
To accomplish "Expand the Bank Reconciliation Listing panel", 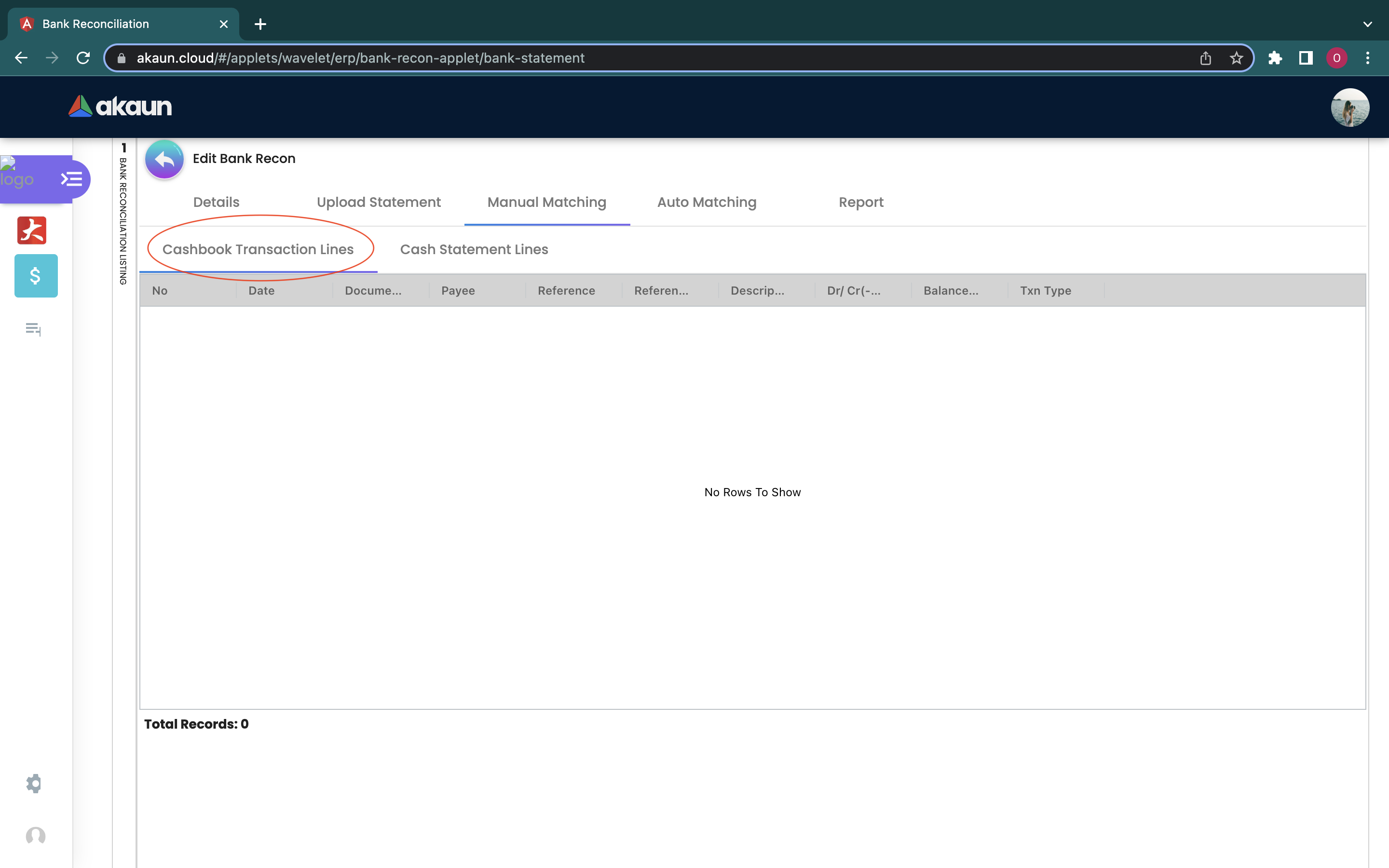I will [123, 218].
